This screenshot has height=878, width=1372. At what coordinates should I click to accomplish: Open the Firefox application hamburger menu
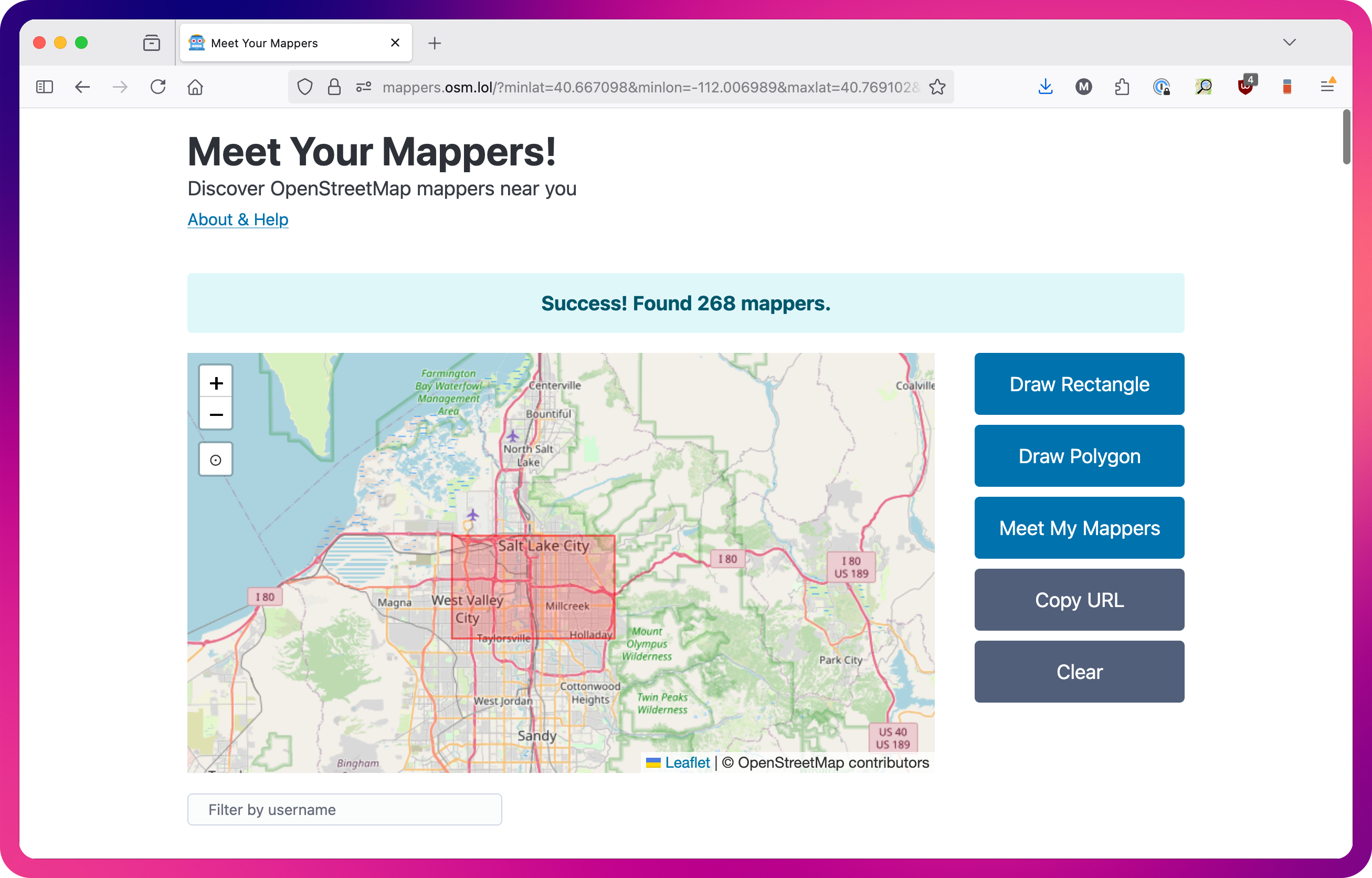[x=1327, y=87]
